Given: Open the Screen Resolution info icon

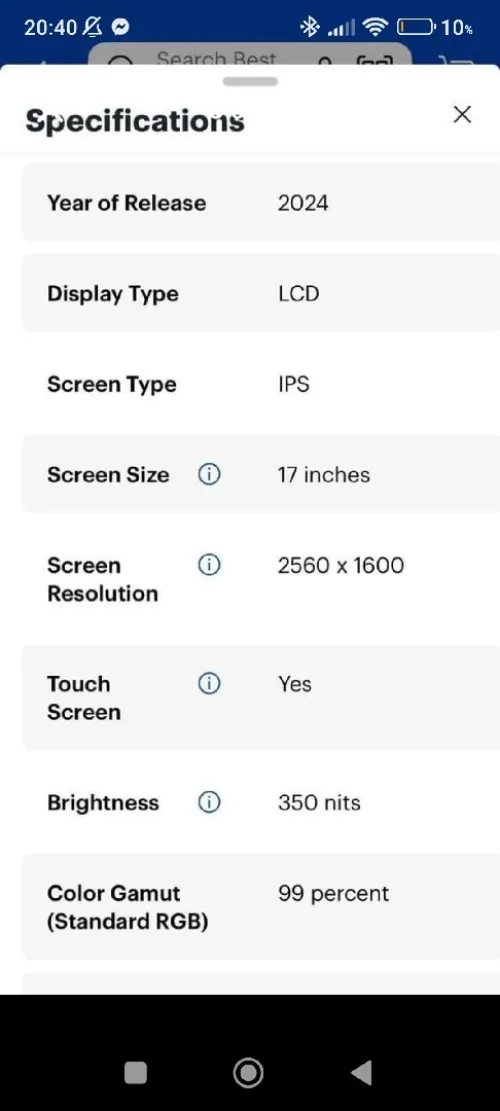Looking at the screenshot, I should point(209,565).
